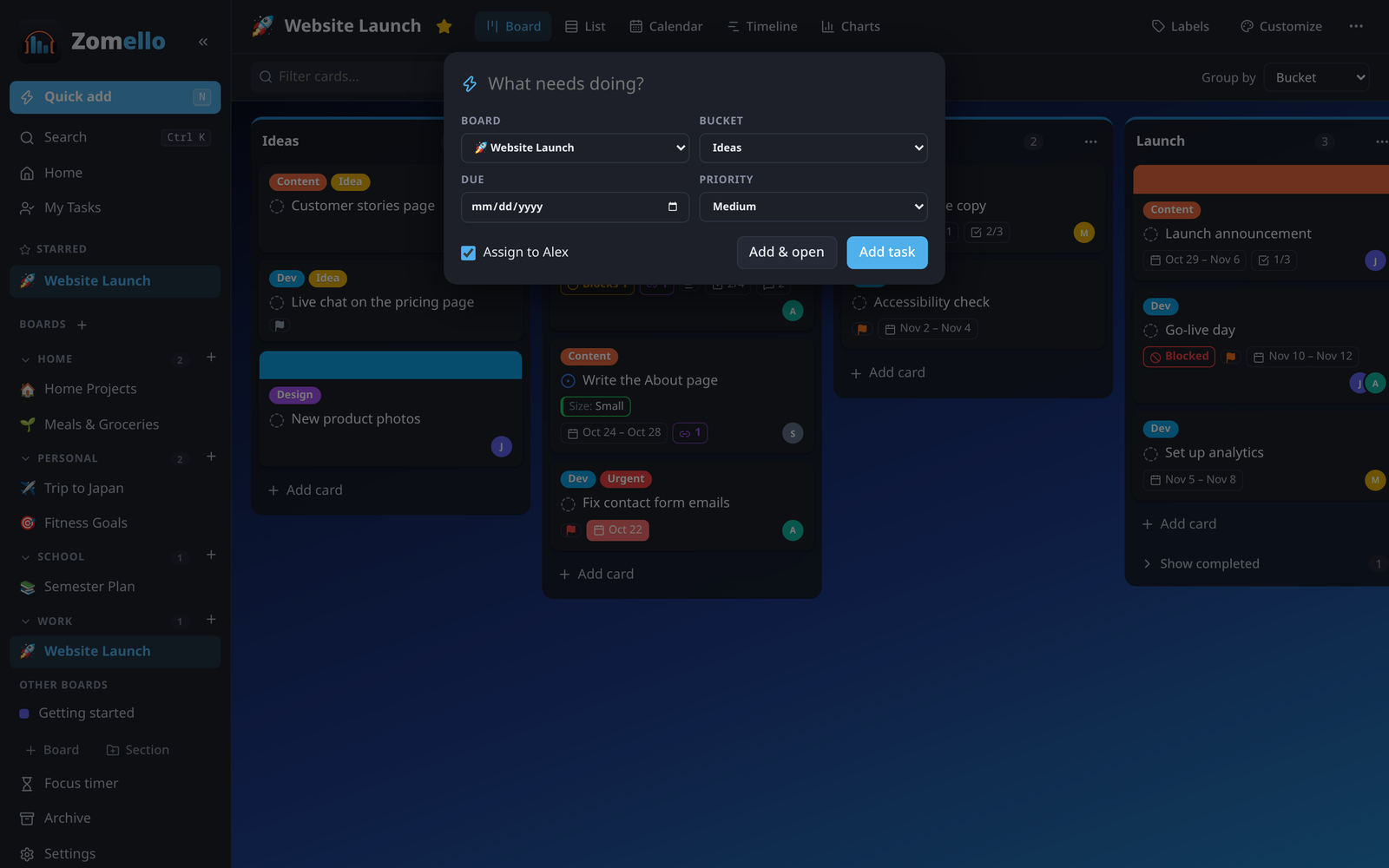Click the plus icon next to BOARDS
This screenshot has height=868, width=1389.
[x=82, y=325]
